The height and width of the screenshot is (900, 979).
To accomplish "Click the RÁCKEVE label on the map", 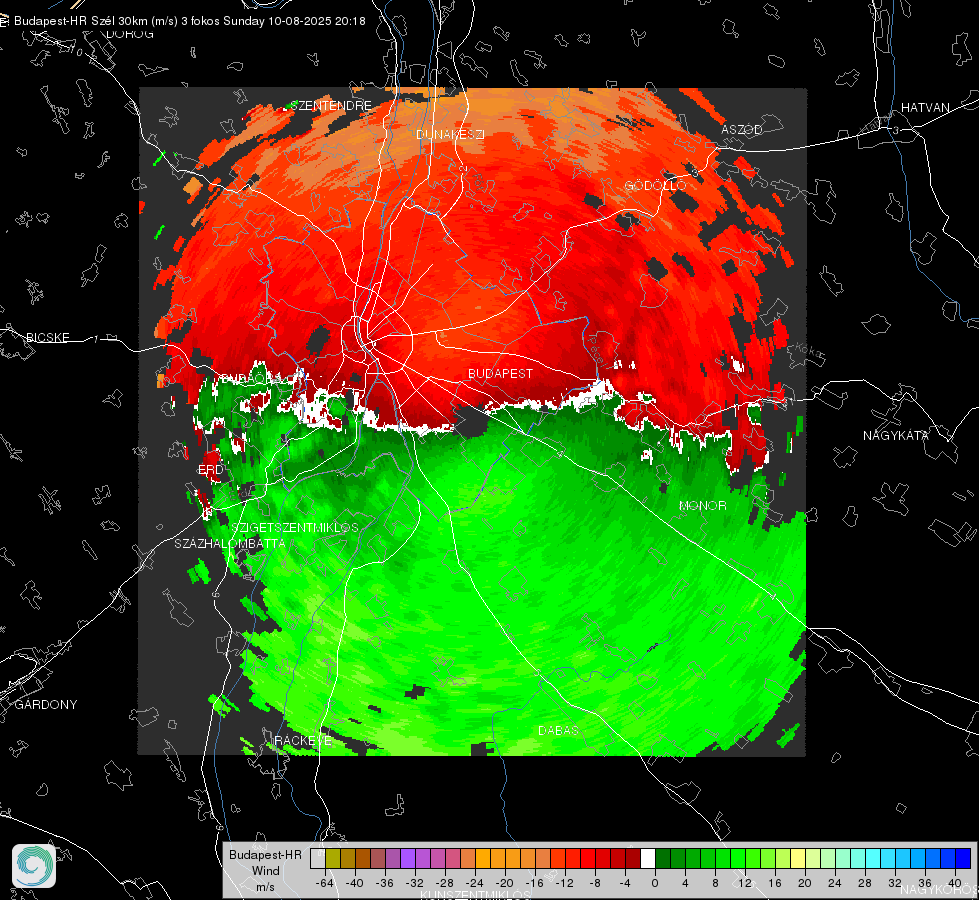I will pyautogui.click(x=303, y=741).
